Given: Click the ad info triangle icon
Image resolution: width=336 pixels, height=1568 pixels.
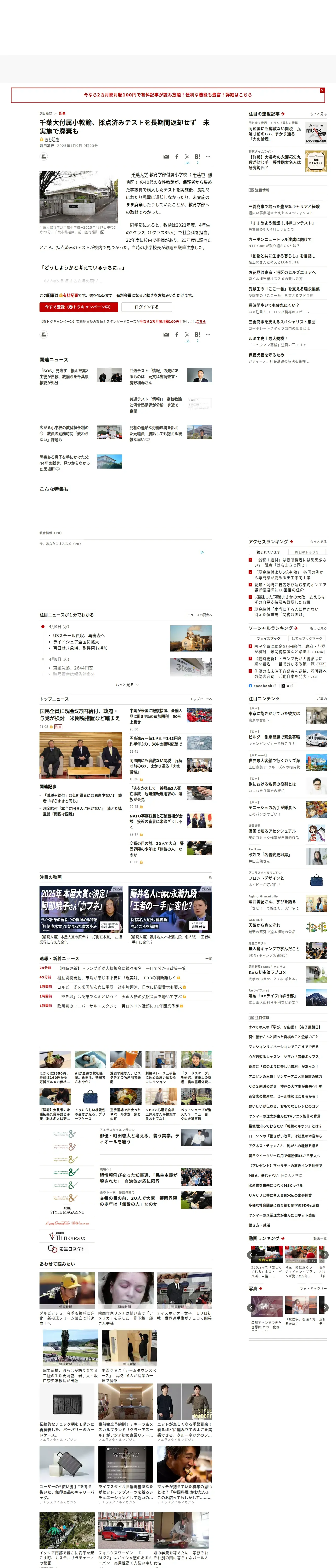Looking at the screenshot, I should pos(203,552).
